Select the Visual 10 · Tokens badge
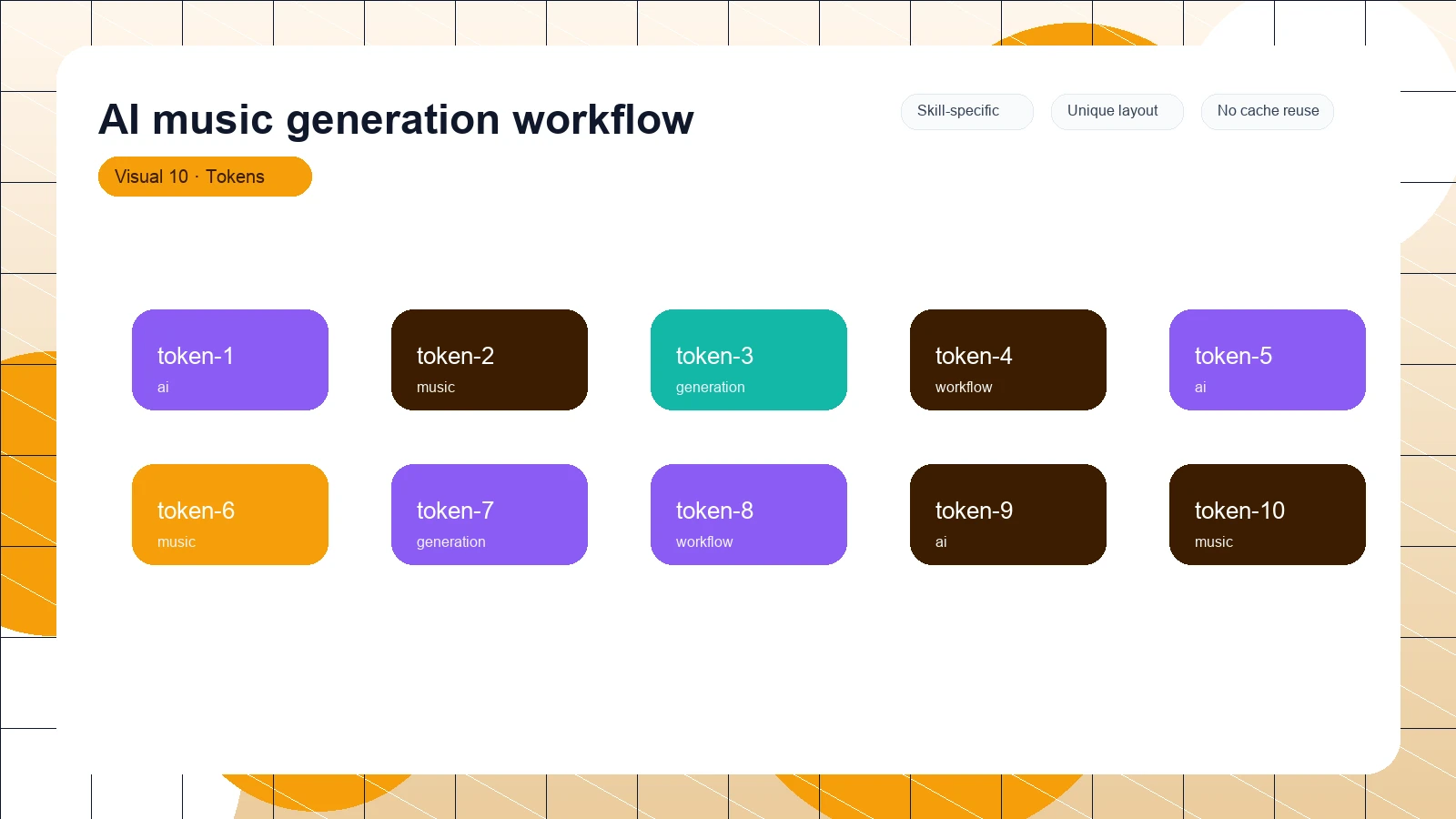The height and width of the screenshot is (819, 1456). 205,177
